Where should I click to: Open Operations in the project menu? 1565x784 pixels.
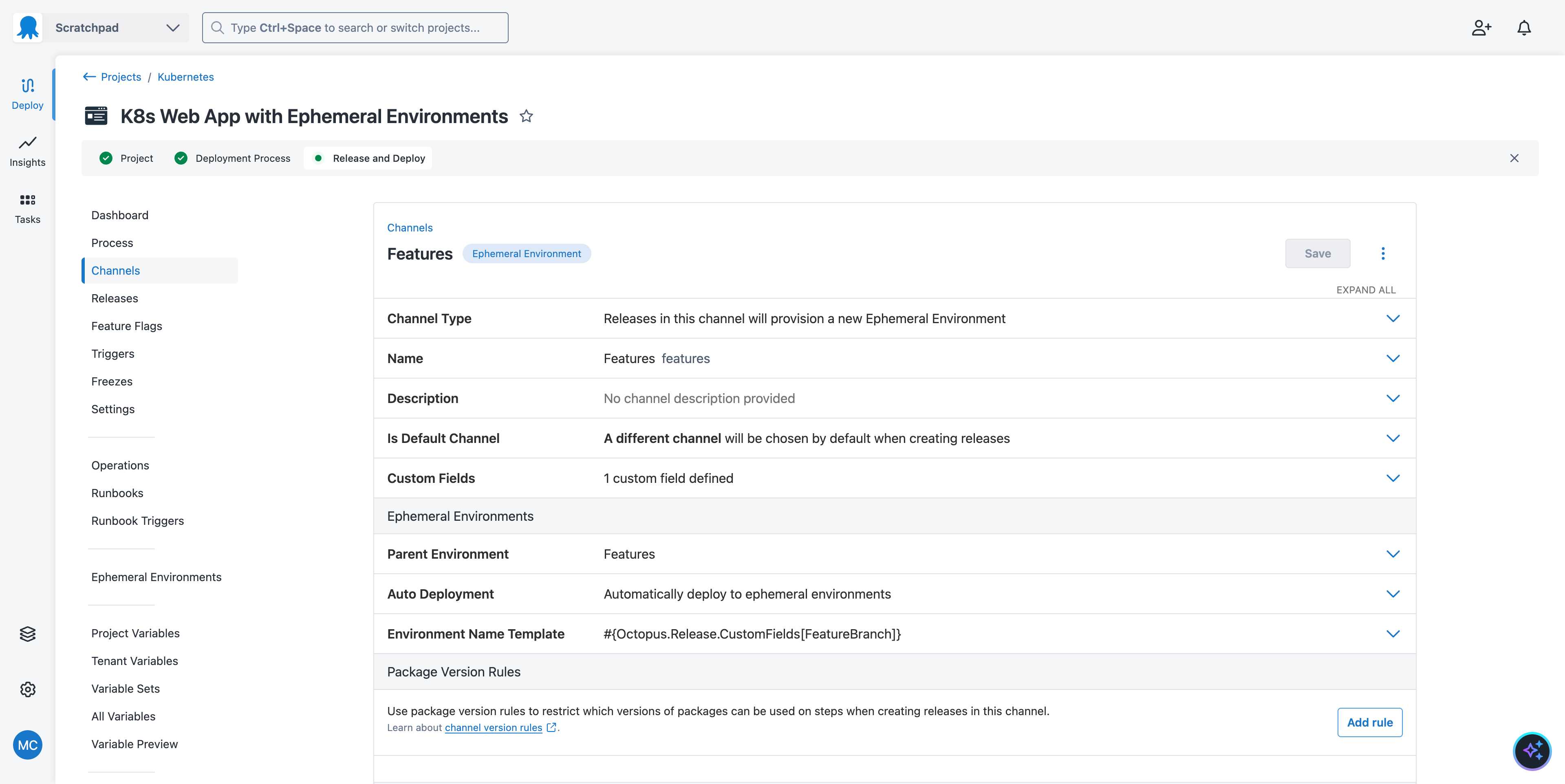point(120,466)
